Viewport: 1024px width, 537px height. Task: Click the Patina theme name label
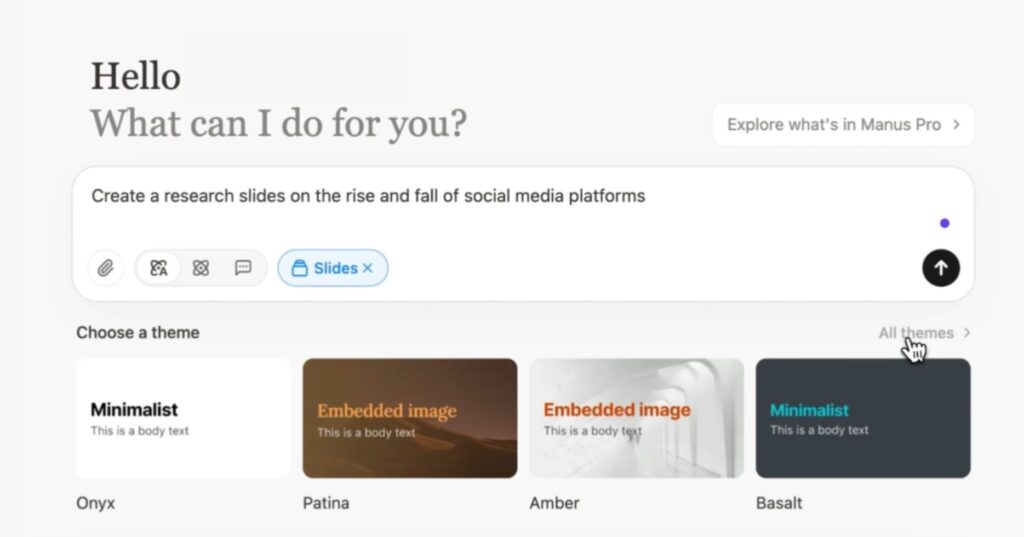[326, 503]
